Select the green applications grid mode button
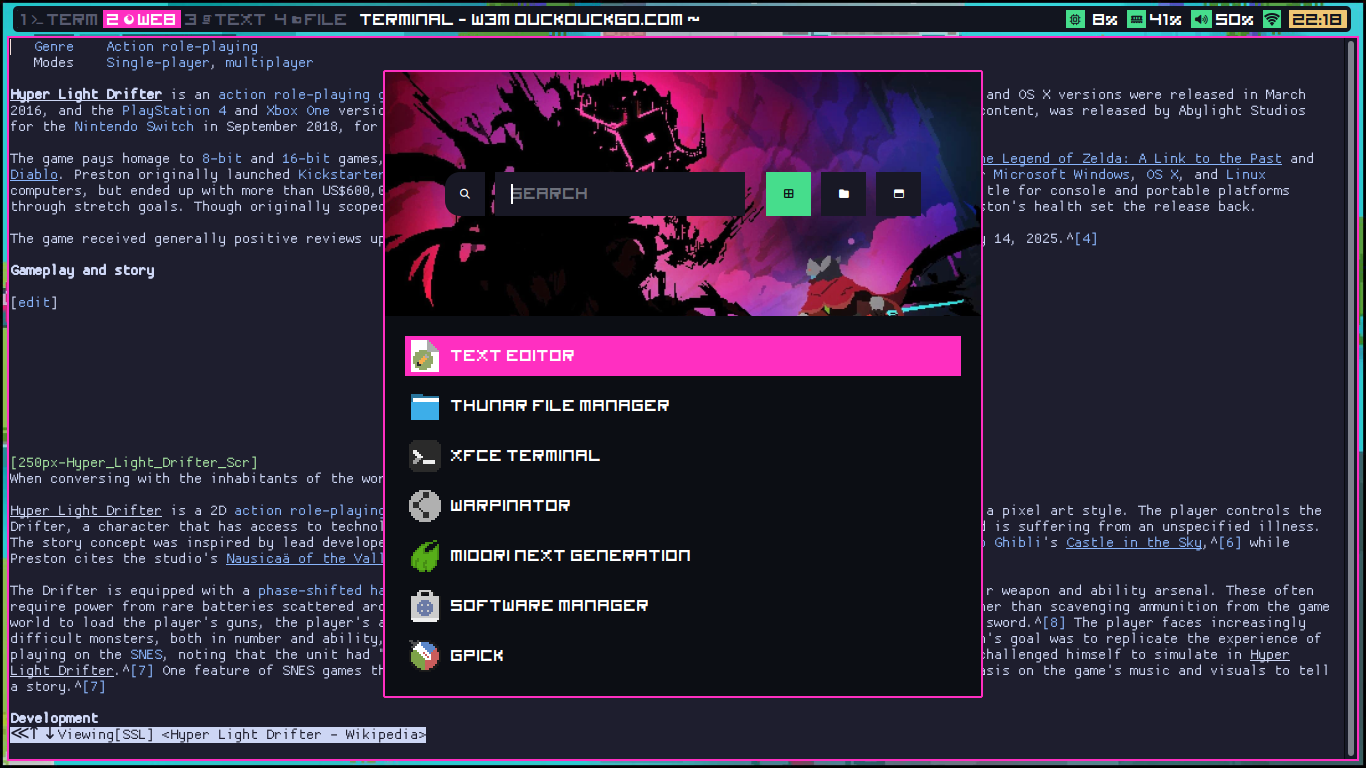Screen dimensions: 1366x768 [788, 194]
